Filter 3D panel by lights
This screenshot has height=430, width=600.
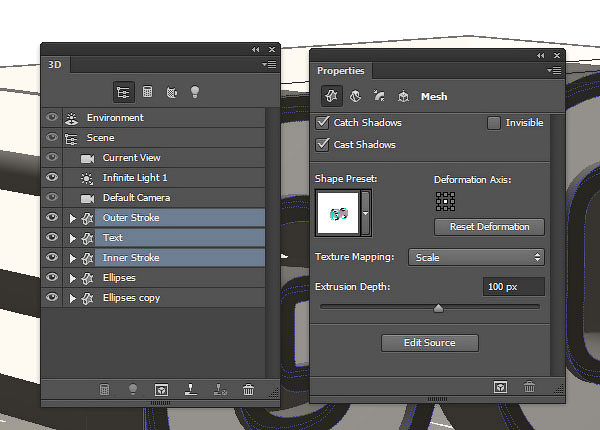point(195,92)
